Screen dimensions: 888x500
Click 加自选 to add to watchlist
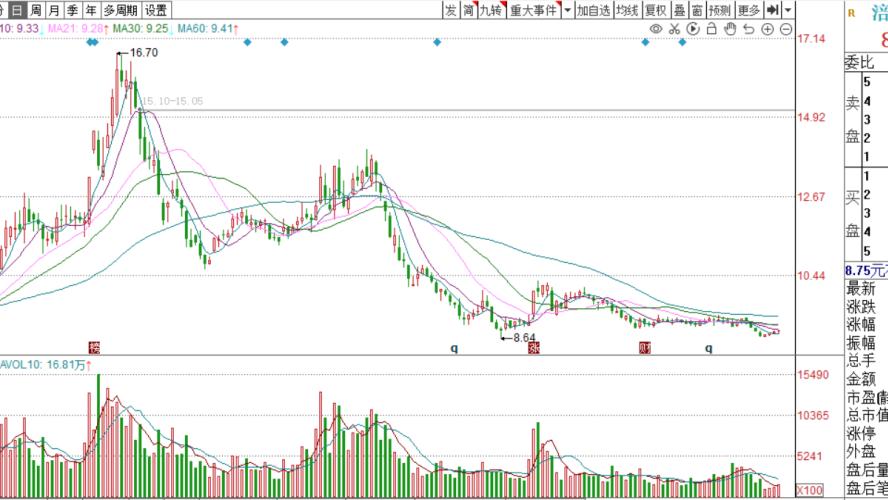coord(594,10)
